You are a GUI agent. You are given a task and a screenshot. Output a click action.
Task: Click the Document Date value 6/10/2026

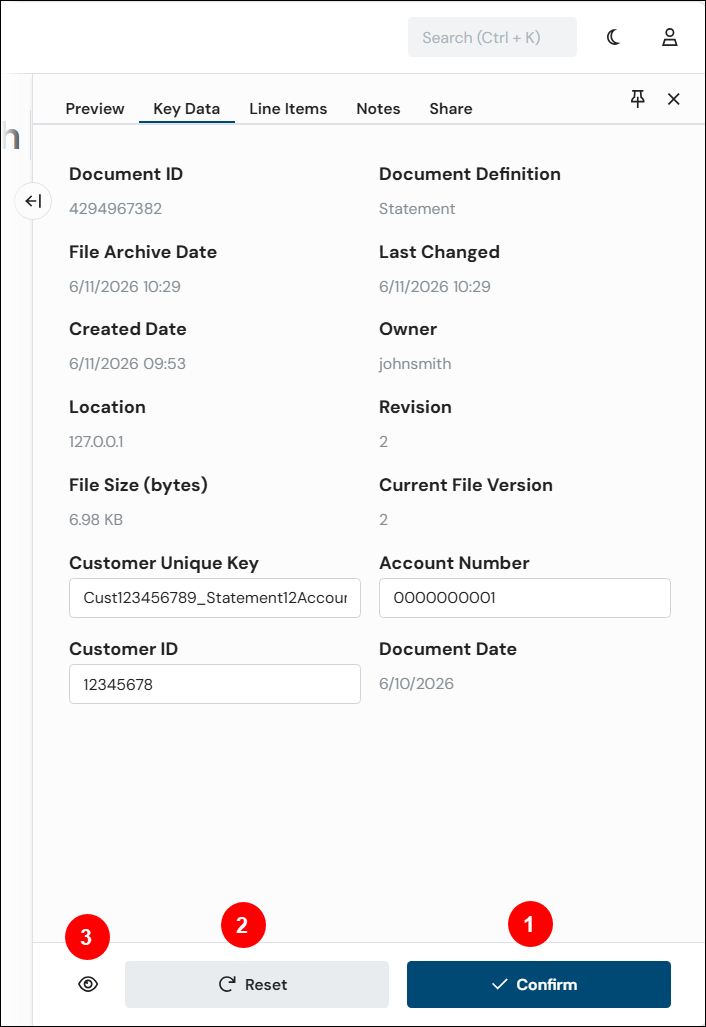[416, 683]
